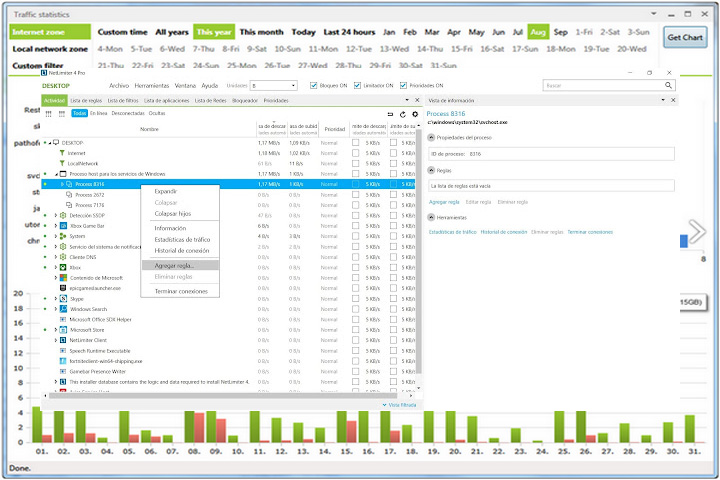Collapse Propiedades del proceso section

click(431, 137)
